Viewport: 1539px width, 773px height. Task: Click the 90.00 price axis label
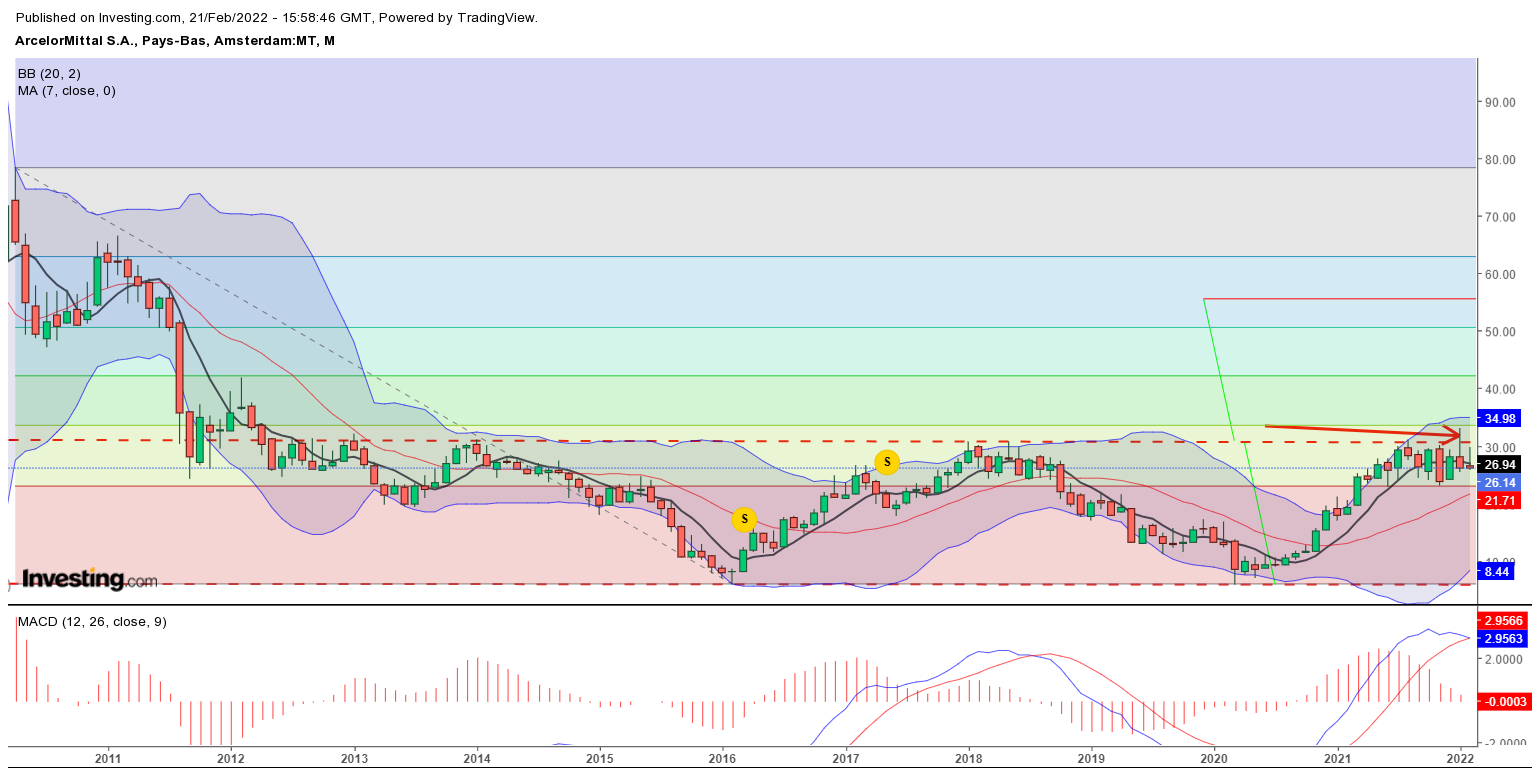(x=1499, y=102)
